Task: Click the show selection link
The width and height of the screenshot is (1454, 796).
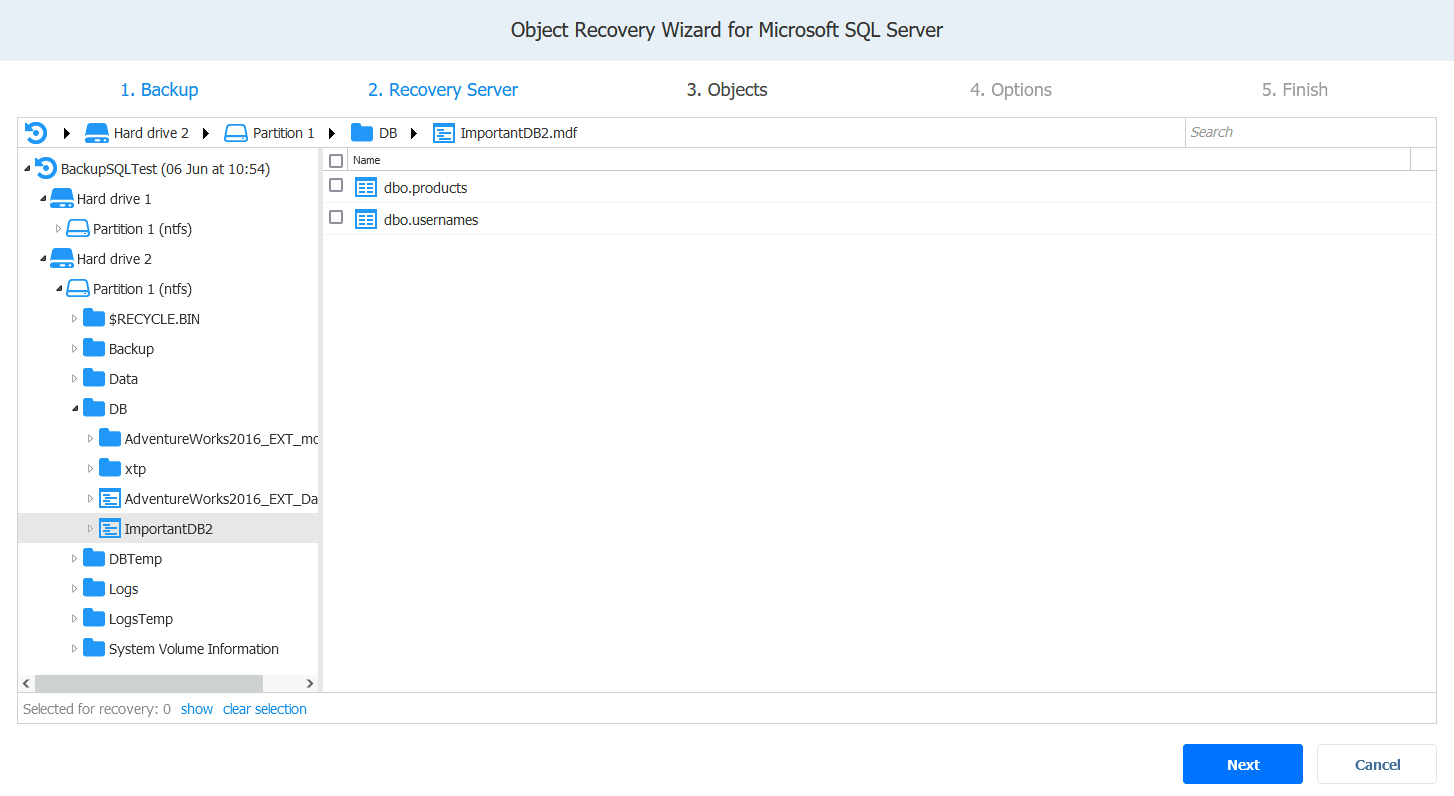Action: (197, 709)
